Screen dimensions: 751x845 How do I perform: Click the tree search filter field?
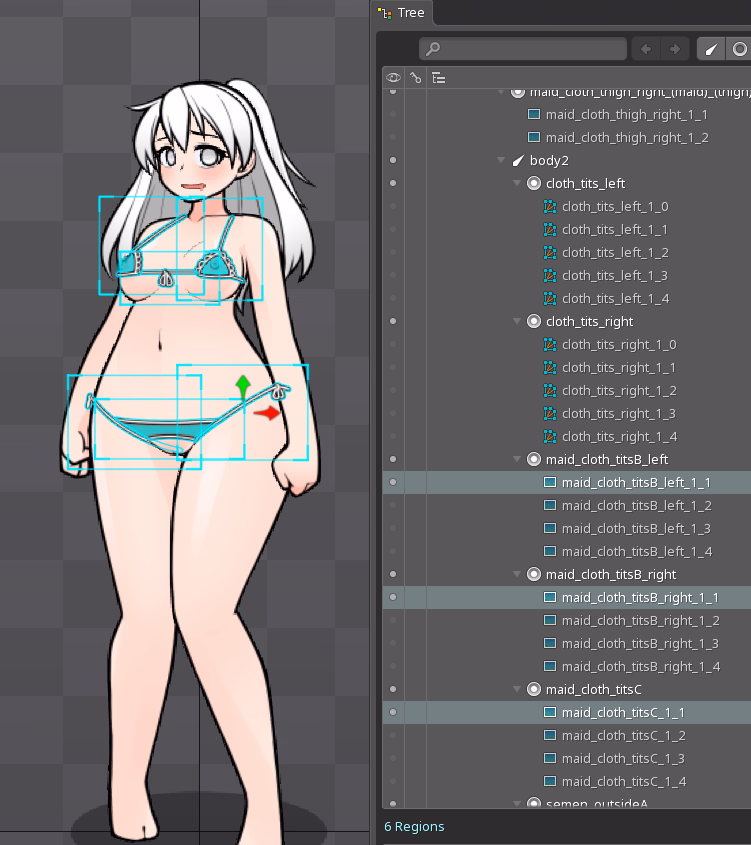[x=523, y=48]
